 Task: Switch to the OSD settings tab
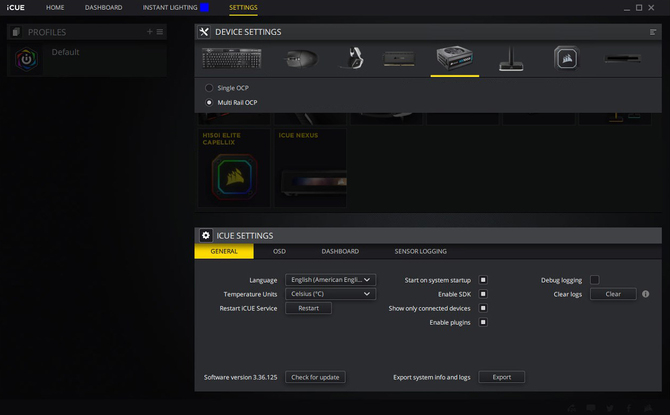click(279, 251)
